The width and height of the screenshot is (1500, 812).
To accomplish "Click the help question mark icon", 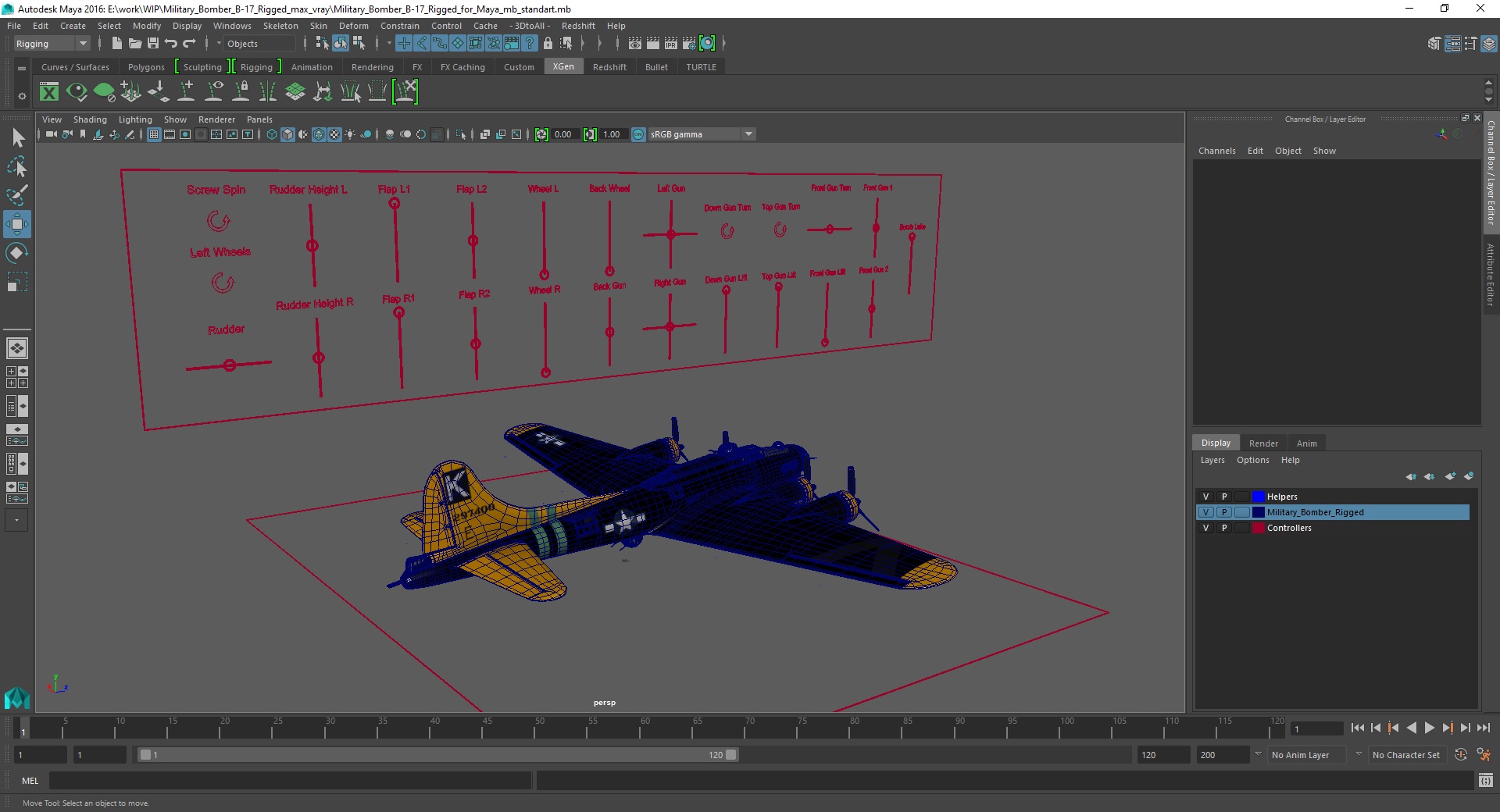I will [530, 44].
